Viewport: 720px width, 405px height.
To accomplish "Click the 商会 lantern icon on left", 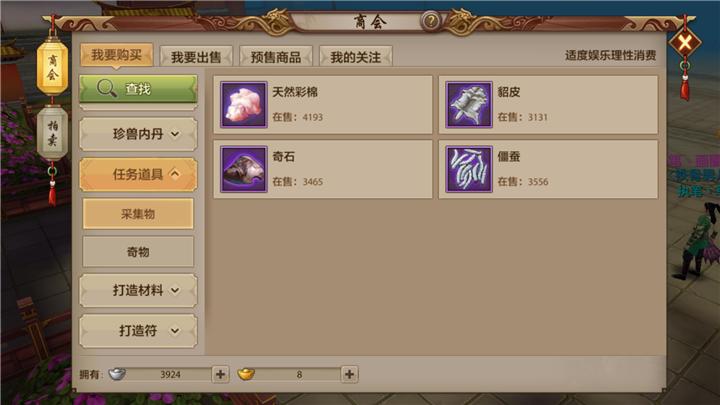I will 52,68.
